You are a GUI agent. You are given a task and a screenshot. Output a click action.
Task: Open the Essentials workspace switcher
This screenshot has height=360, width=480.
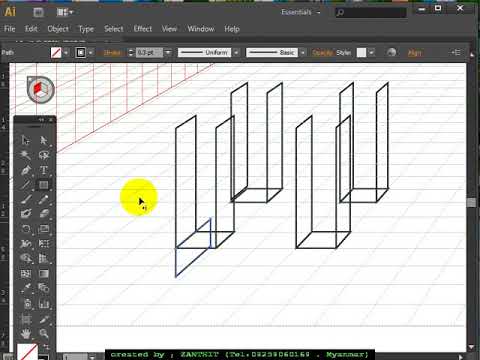[301, 12]
